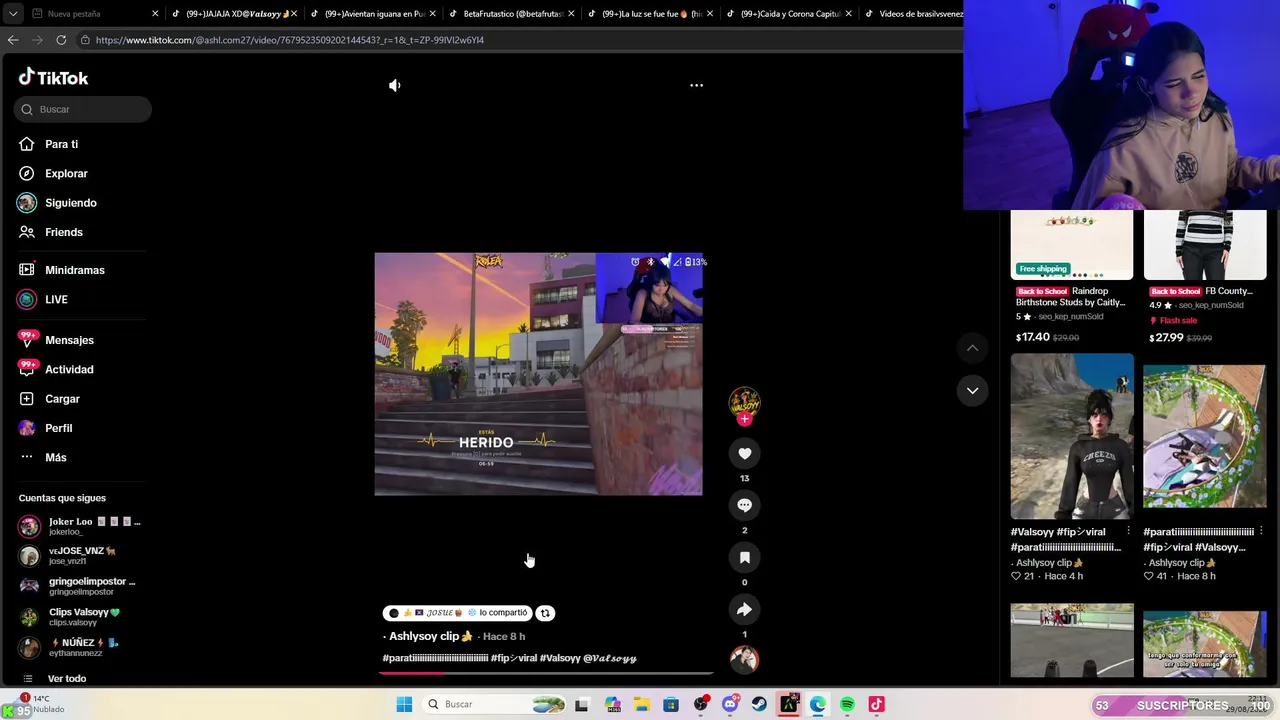Open Microsoft Store from the taskbar

point(671,704)
